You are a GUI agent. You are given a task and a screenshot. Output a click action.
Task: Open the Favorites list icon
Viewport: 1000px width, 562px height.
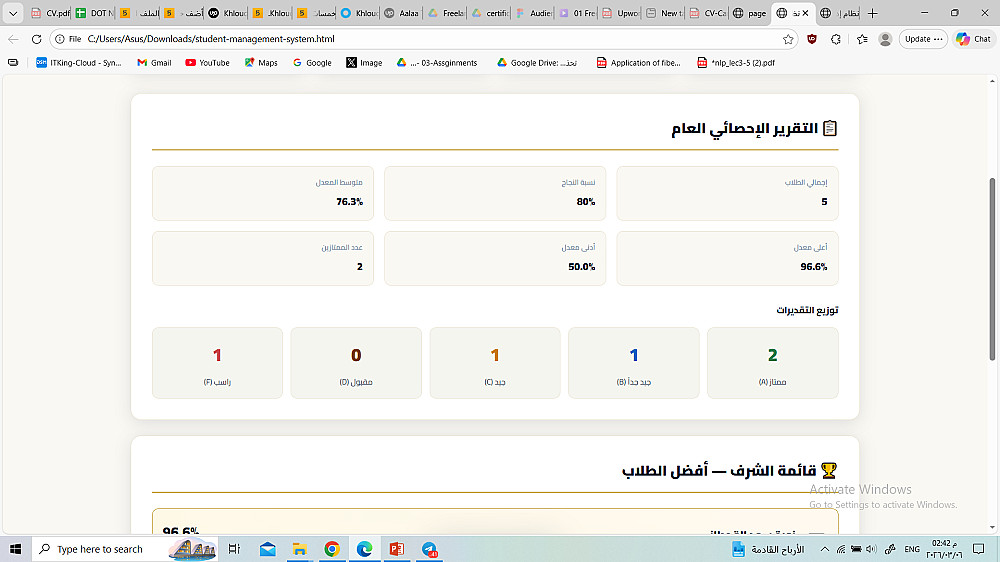[862, 39]
